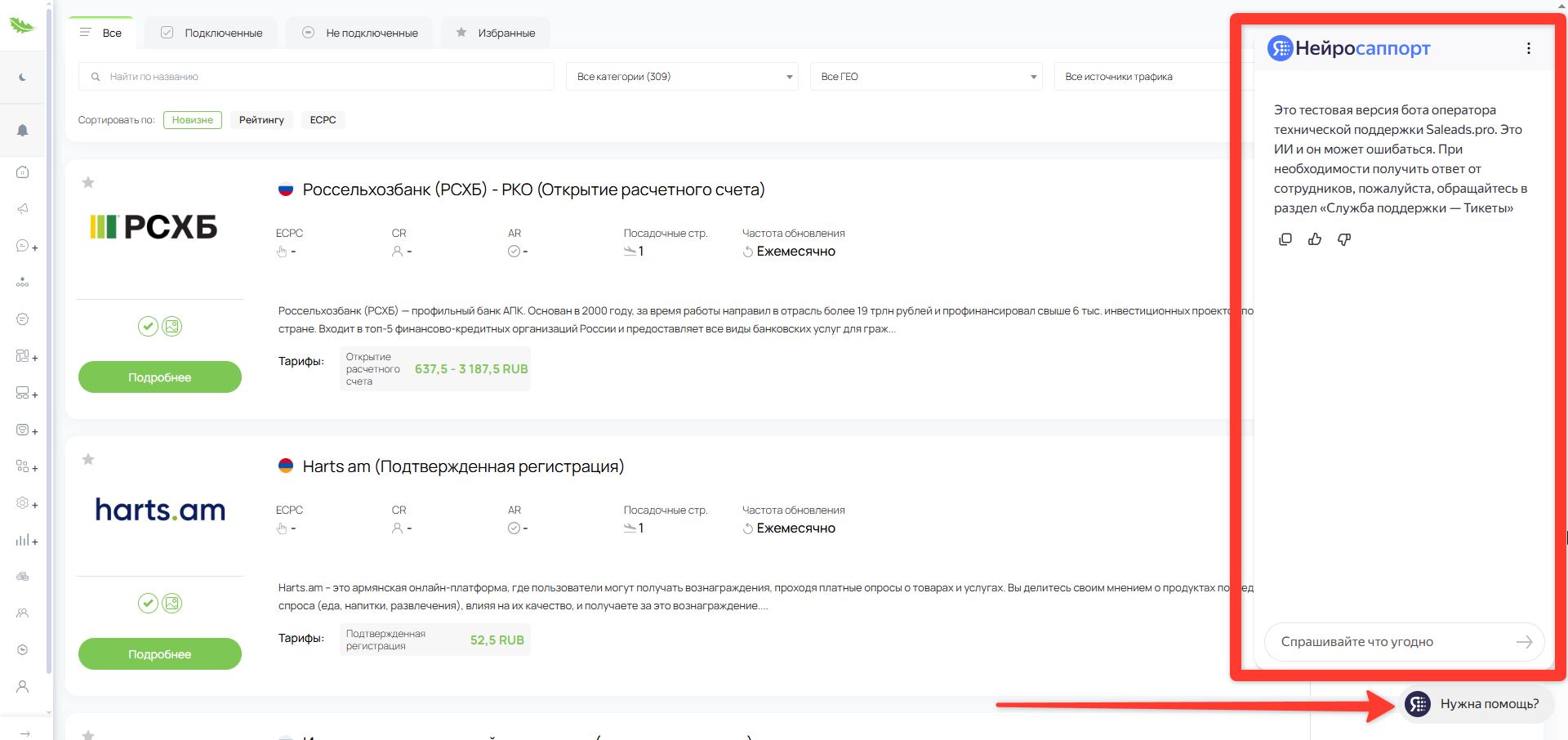Open the two-people referrals sidebar icon
Screen dimensions: 1568x740
[x=23, y=613]
